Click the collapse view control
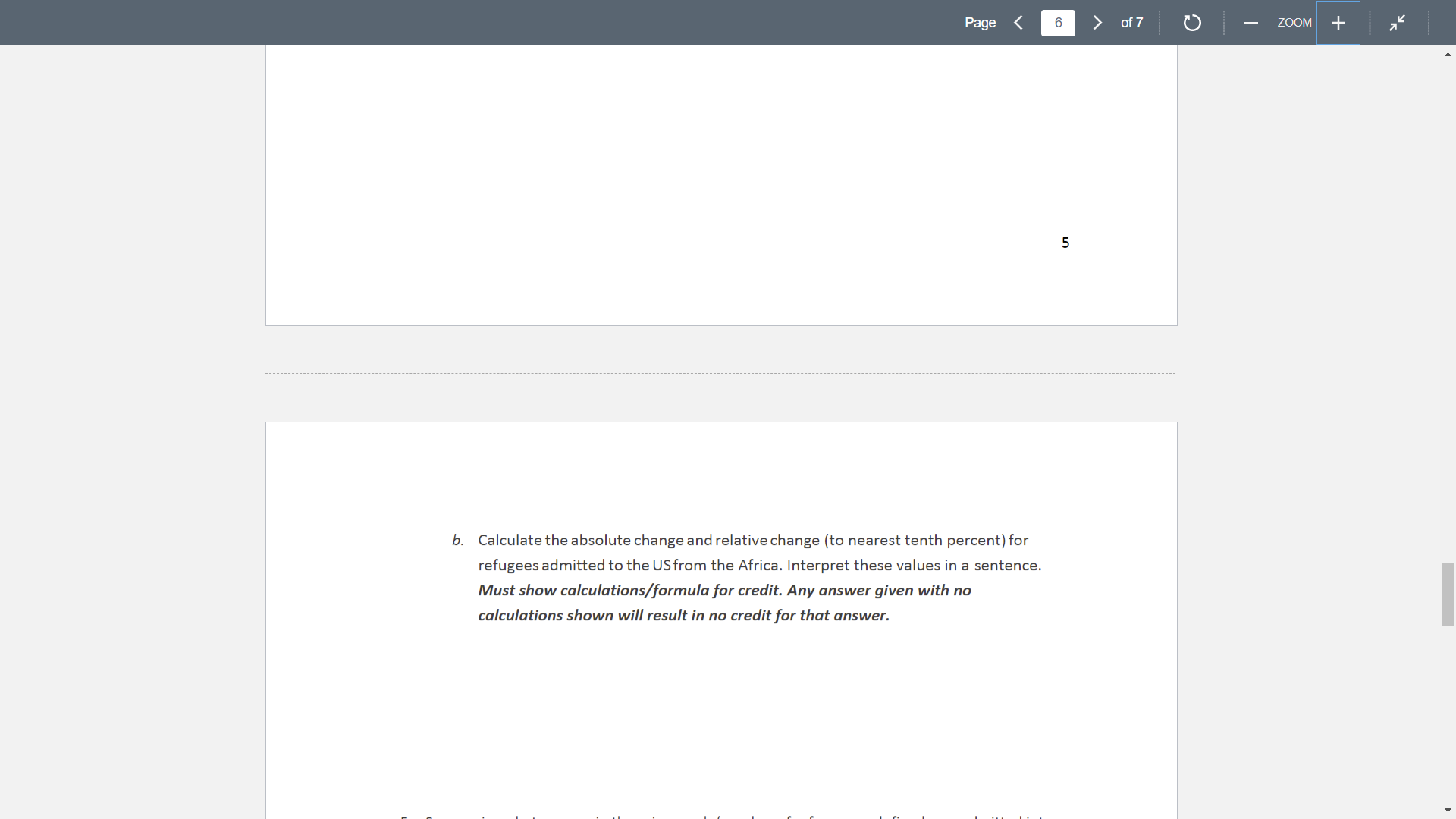This screenshot has width=1456, height=819. pyautogui.click(x=1398, y=23)
